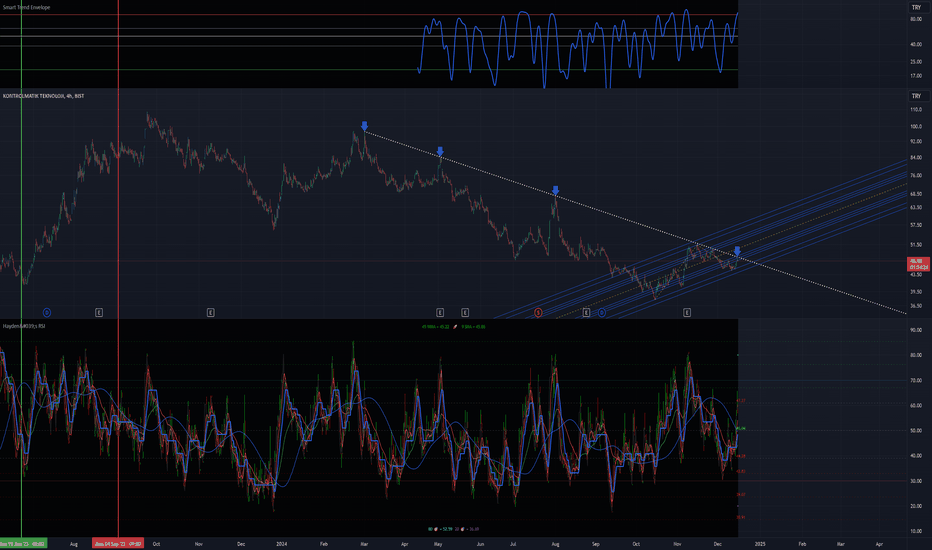Click the 70.00 level on RSI axis

(916, 381)
